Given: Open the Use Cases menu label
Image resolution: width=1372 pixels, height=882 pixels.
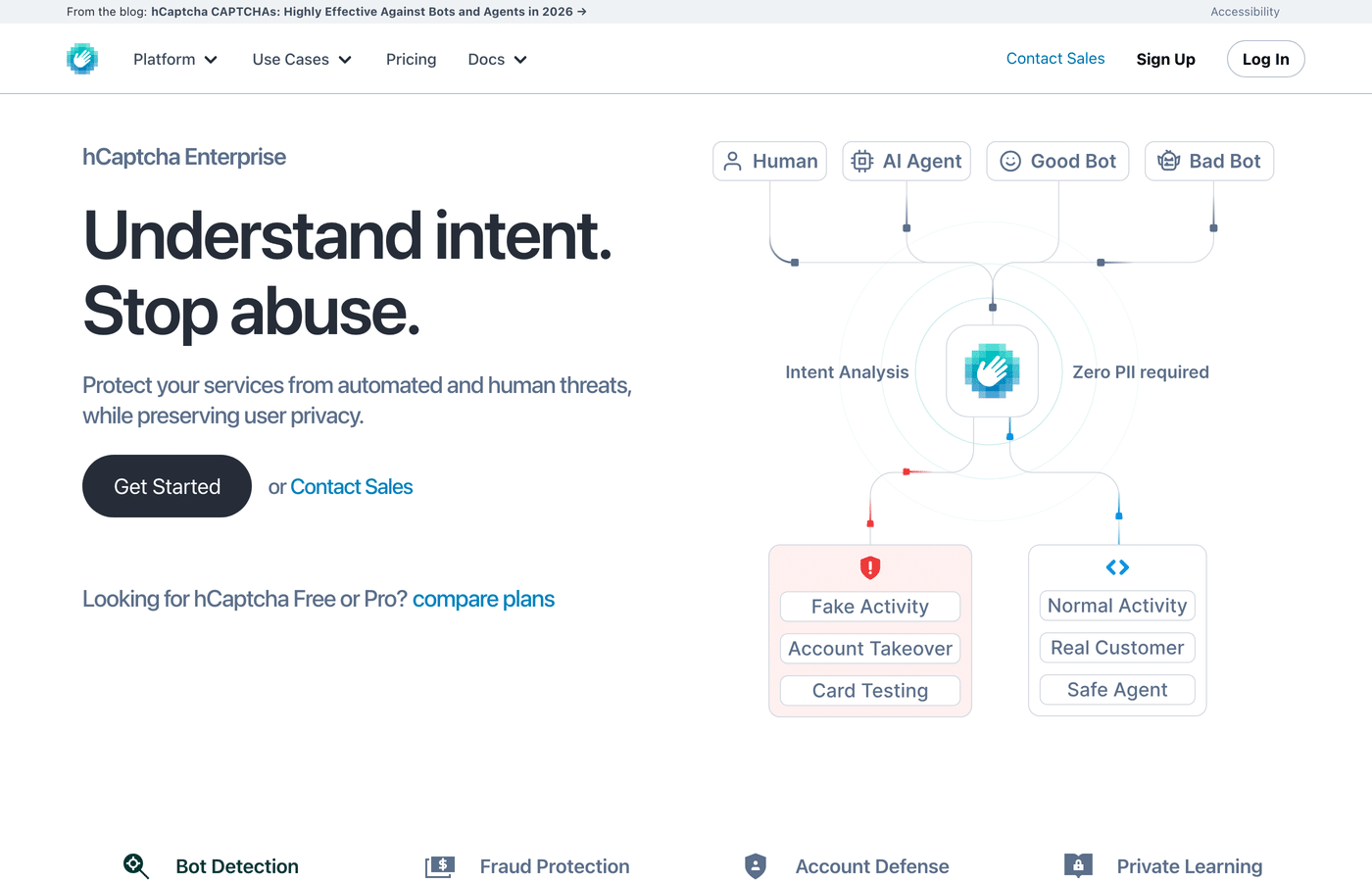Looking at the screenshot, I should click(291, 60).
